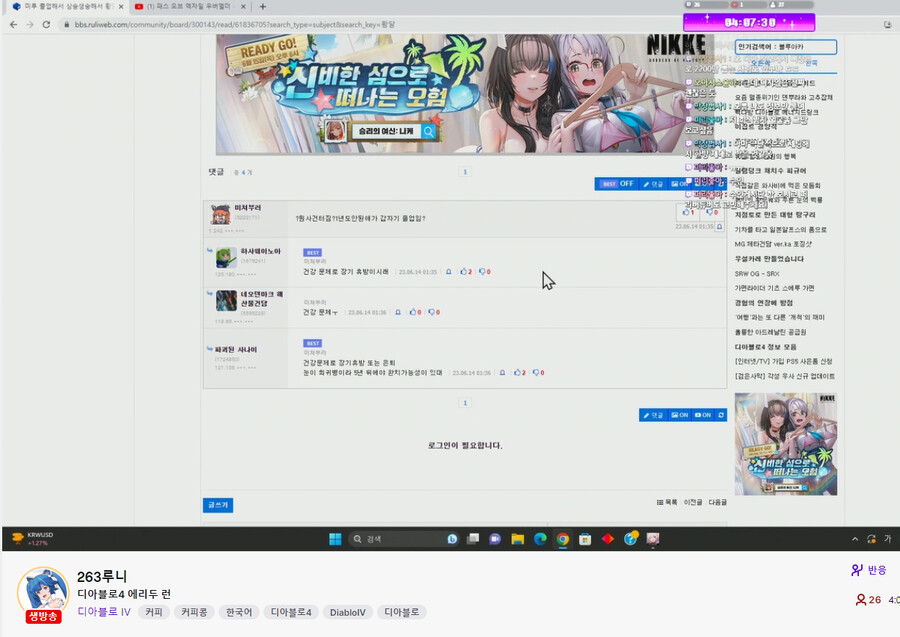Click the blue 글쓰기 write-post button
Image resolution: width=900 pixels, height=637 pixels.
218,505
